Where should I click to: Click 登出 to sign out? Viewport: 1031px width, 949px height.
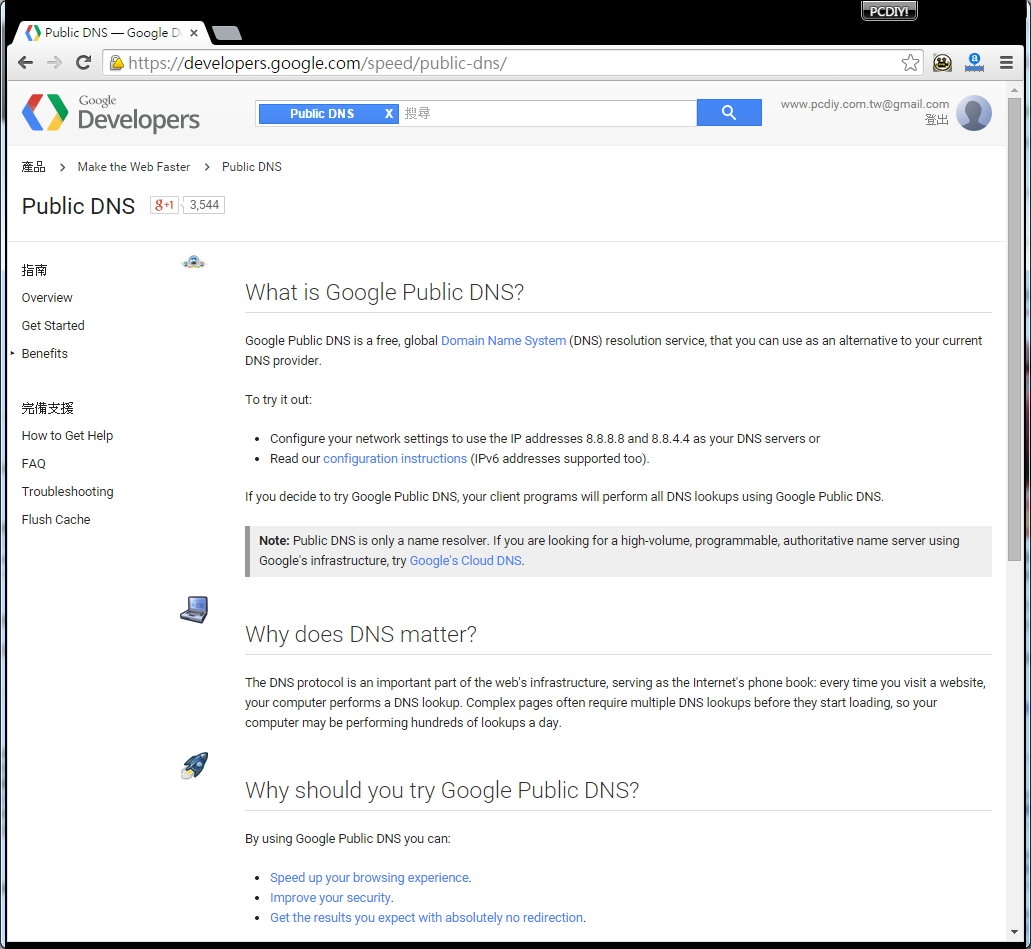point(936,120)
